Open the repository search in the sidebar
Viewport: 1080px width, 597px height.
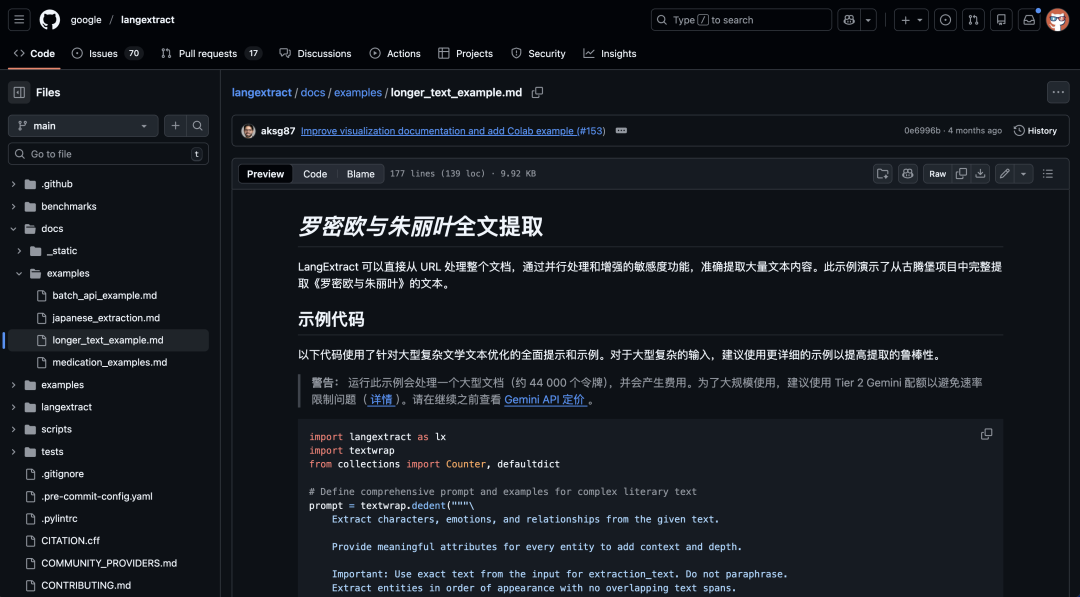pyautogui.click(x=198, y=126)
